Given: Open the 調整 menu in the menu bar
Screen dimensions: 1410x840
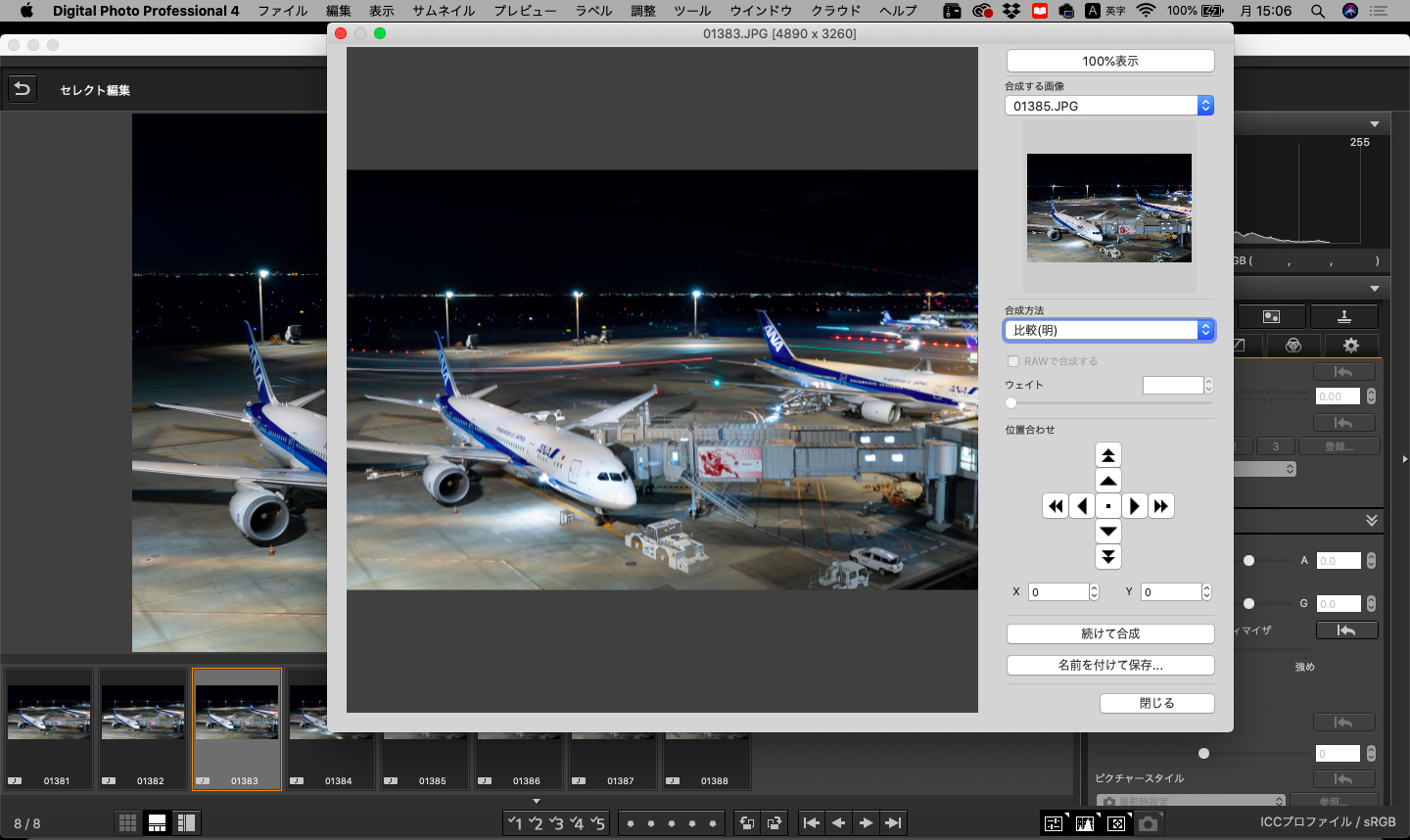Looking at the screenshot, I should (643, 11).
